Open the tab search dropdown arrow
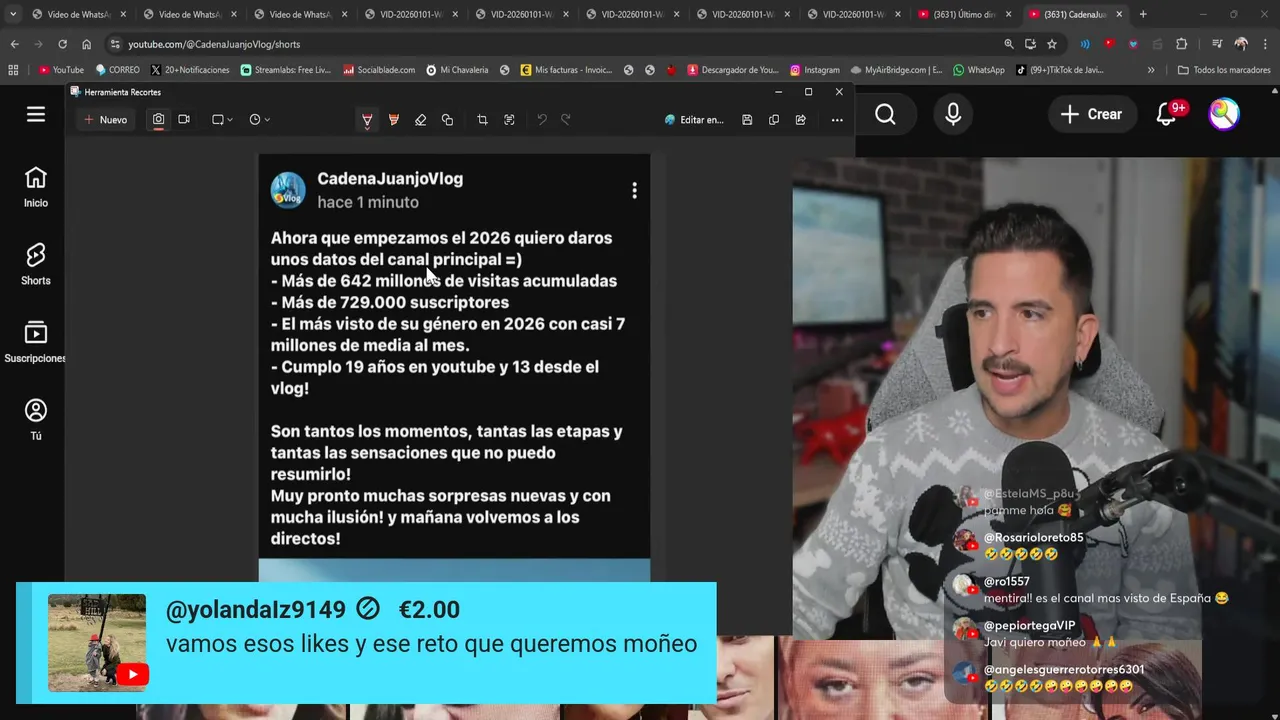Screen dimensions: 1280x720 tap(12, 14)
